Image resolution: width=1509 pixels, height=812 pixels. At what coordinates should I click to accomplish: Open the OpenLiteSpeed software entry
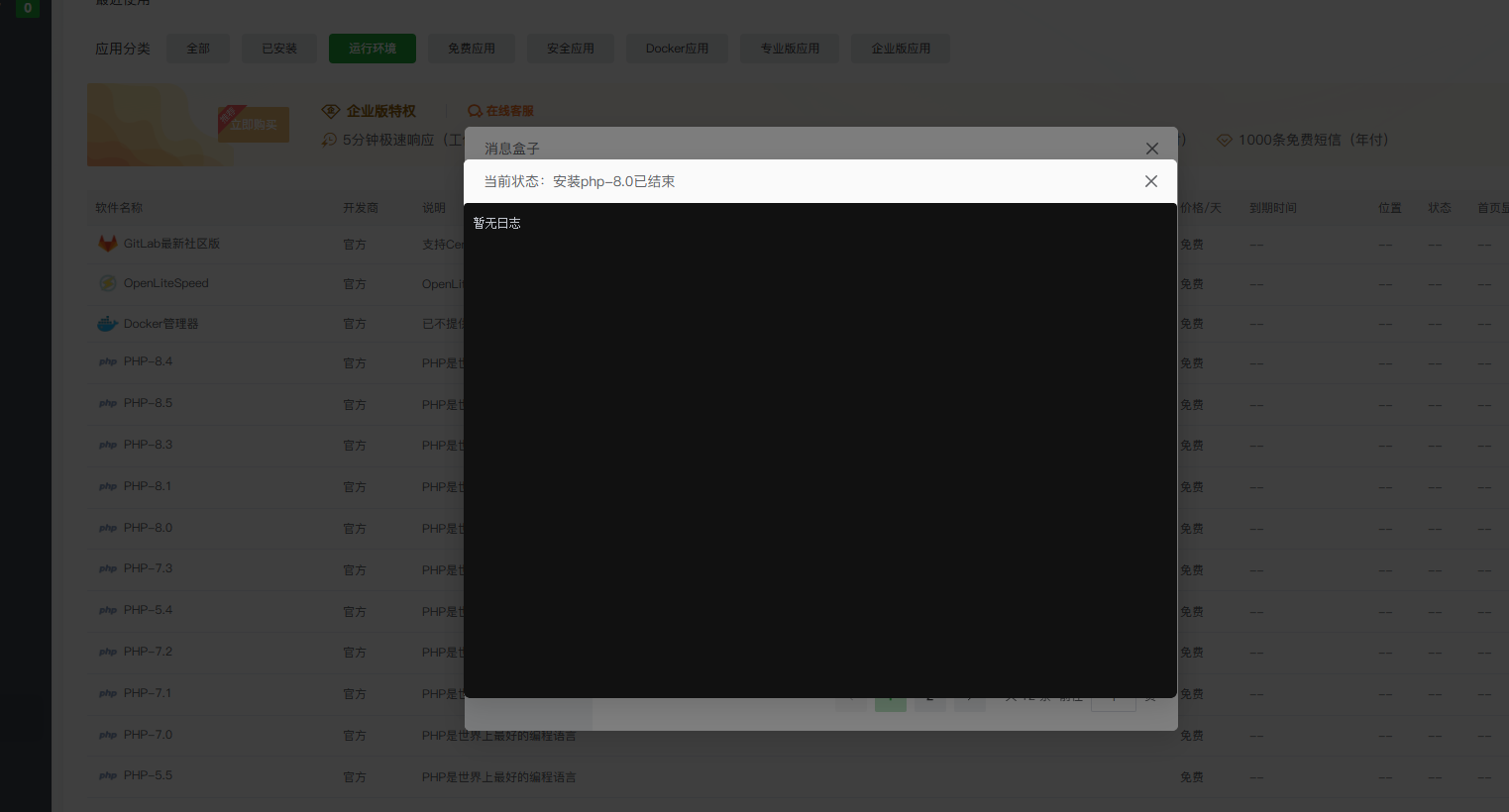pos(165,283)
